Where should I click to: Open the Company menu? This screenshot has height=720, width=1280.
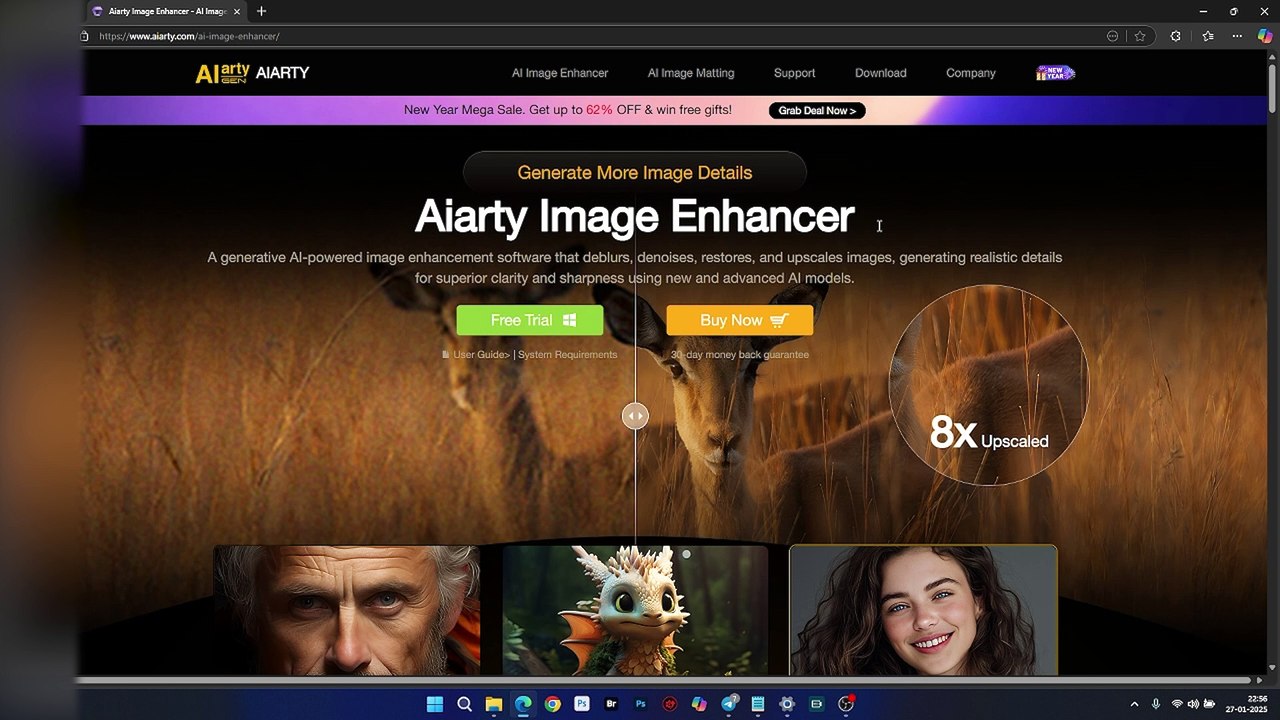(x=971, y=73)
